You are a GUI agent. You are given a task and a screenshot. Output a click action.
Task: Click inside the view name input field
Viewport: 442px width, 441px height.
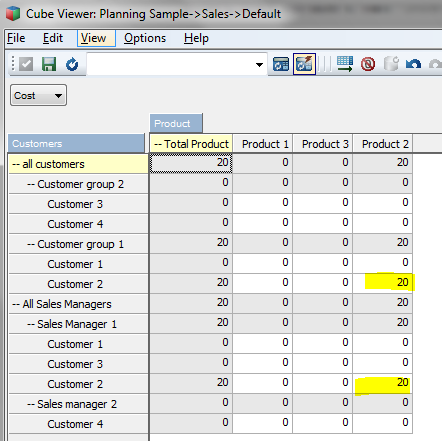coord(170,64)
